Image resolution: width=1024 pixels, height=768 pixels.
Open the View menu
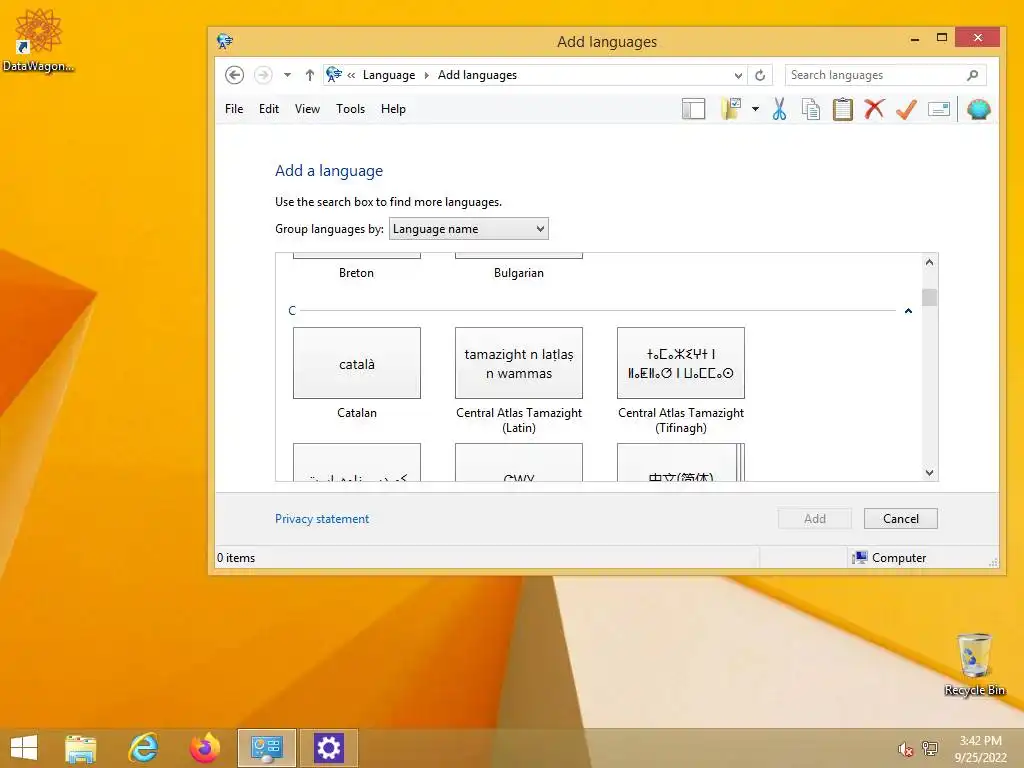pos(308,109)
